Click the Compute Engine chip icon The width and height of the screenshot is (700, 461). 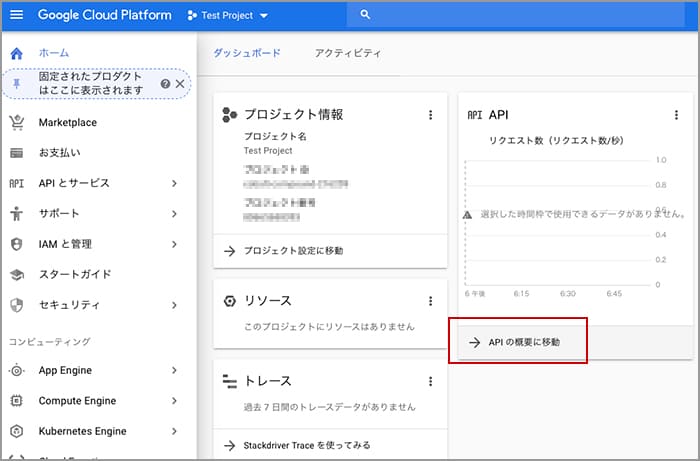point(17,401)
